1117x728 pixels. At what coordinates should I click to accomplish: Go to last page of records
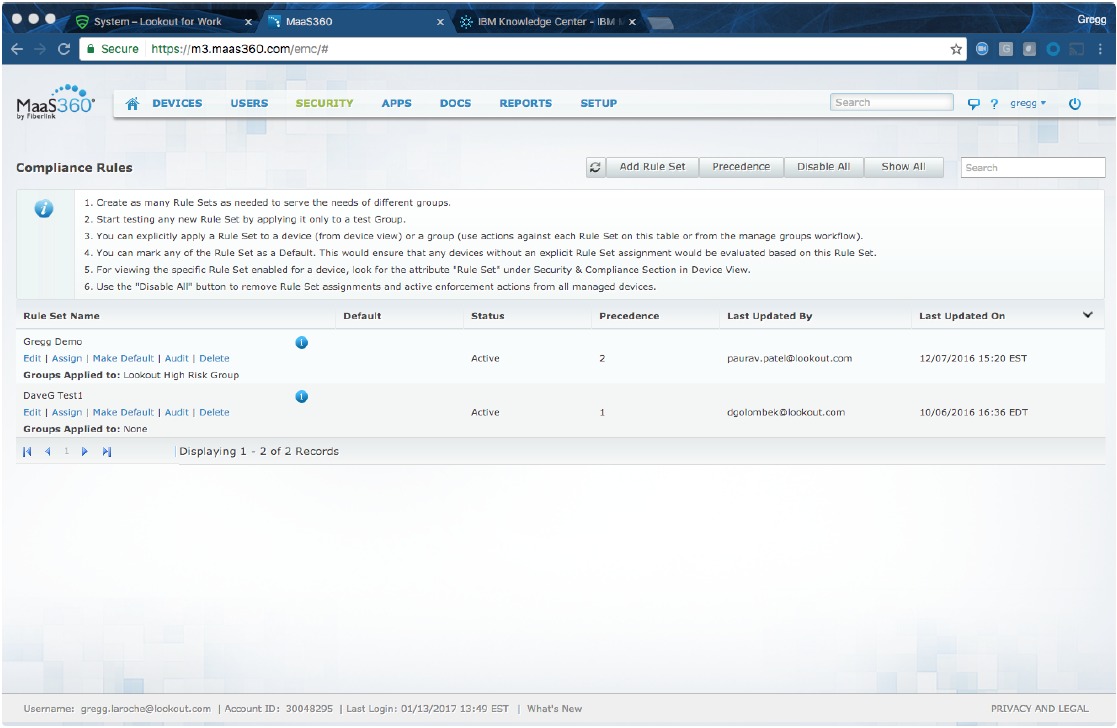[107, 452]
